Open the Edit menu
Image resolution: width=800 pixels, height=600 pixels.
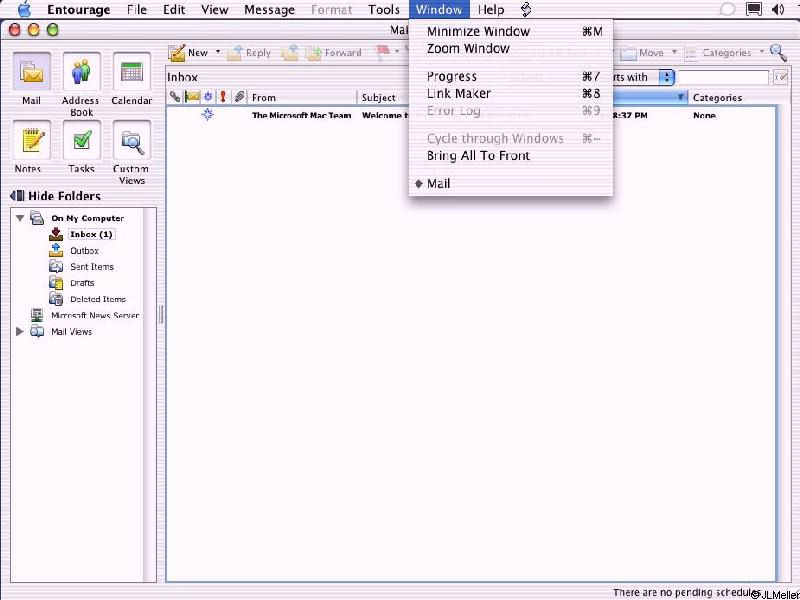pos(174,9)
